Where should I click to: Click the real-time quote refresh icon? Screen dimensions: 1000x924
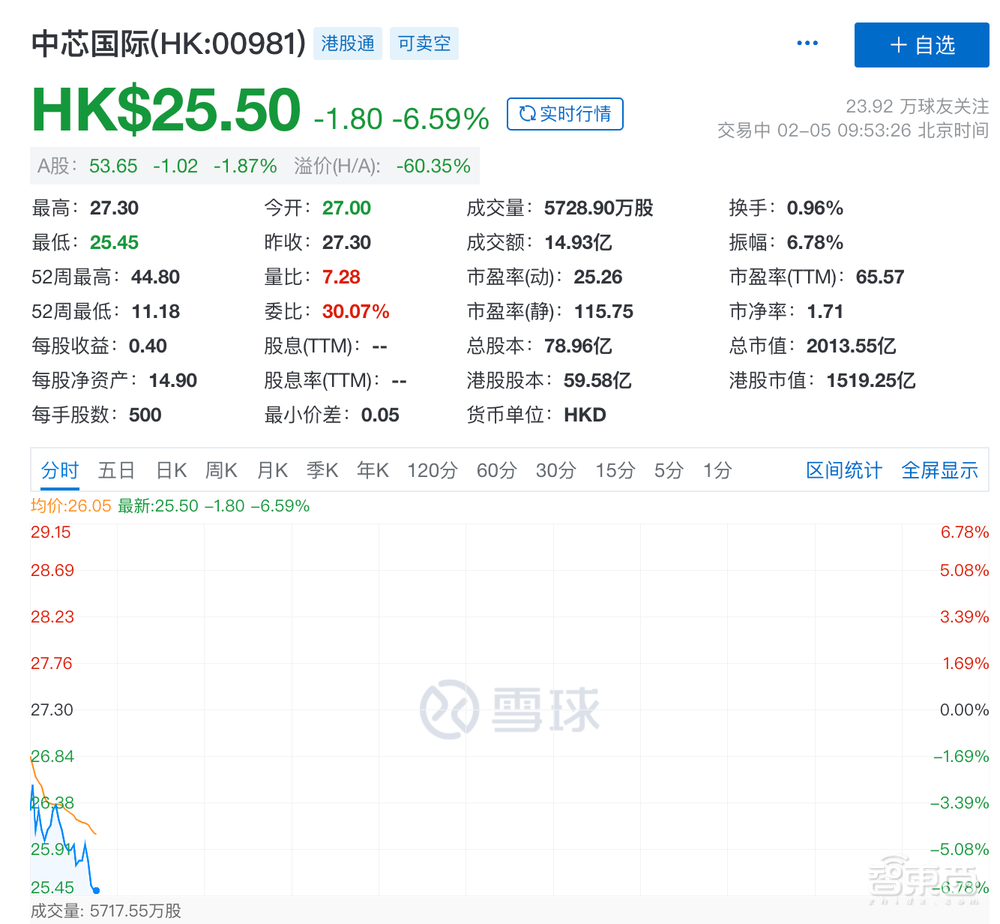click(x=527, y=114)
